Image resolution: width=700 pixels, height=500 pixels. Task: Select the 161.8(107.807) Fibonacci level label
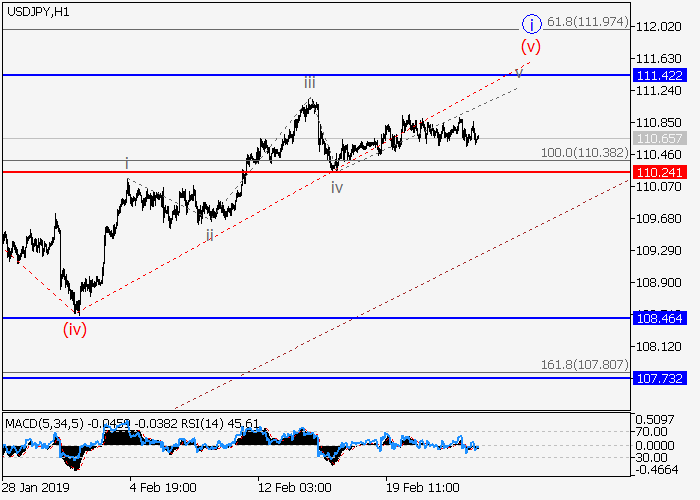584,366
